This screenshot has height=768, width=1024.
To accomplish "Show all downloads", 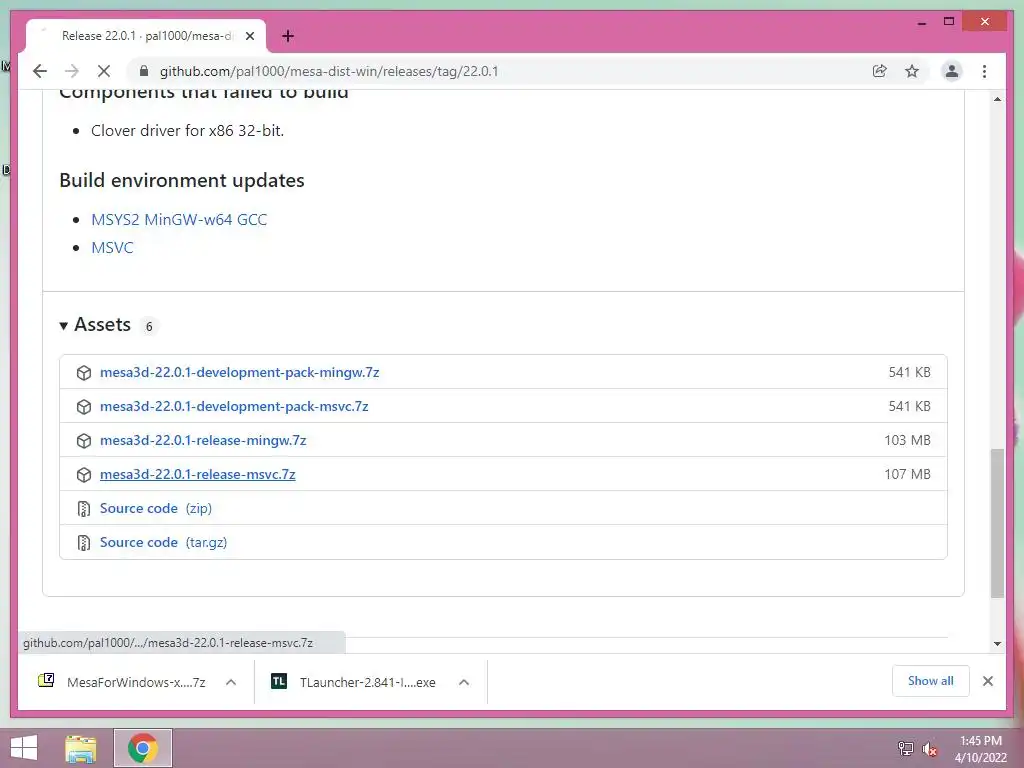I will pos(931,681).
